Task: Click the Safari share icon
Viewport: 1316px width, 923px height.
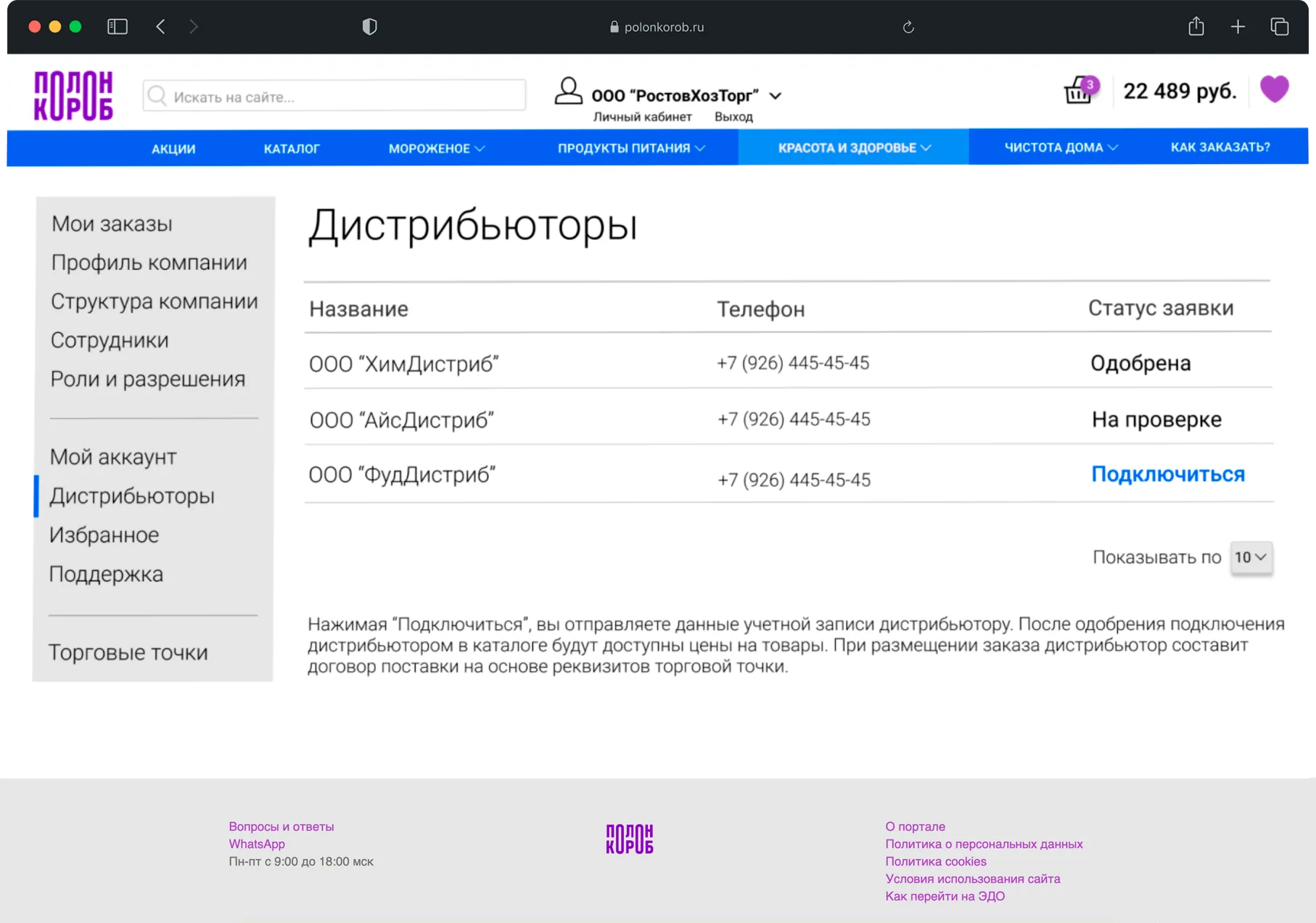Action: (x=1196, y=27)
